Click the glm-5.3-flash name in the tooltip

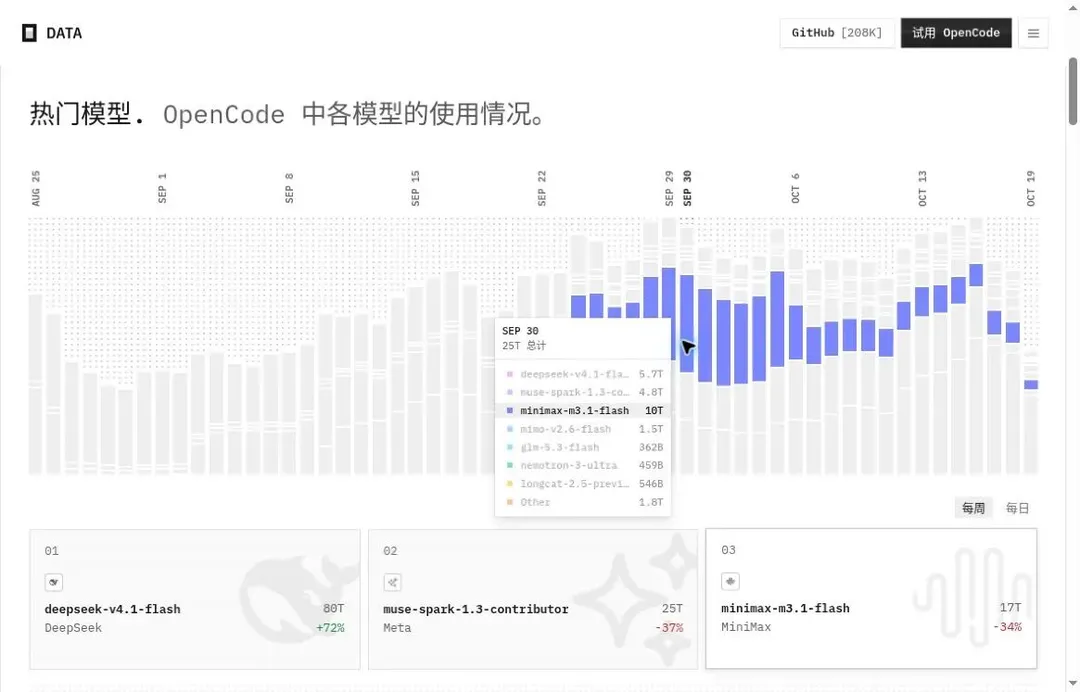tap(560, 448)
